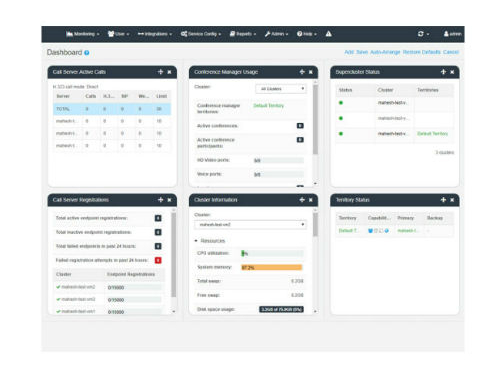Image resolution: width=504 pixels, height=378 pixels.
Task: Open the Reports menu
Action: (243, 34)
